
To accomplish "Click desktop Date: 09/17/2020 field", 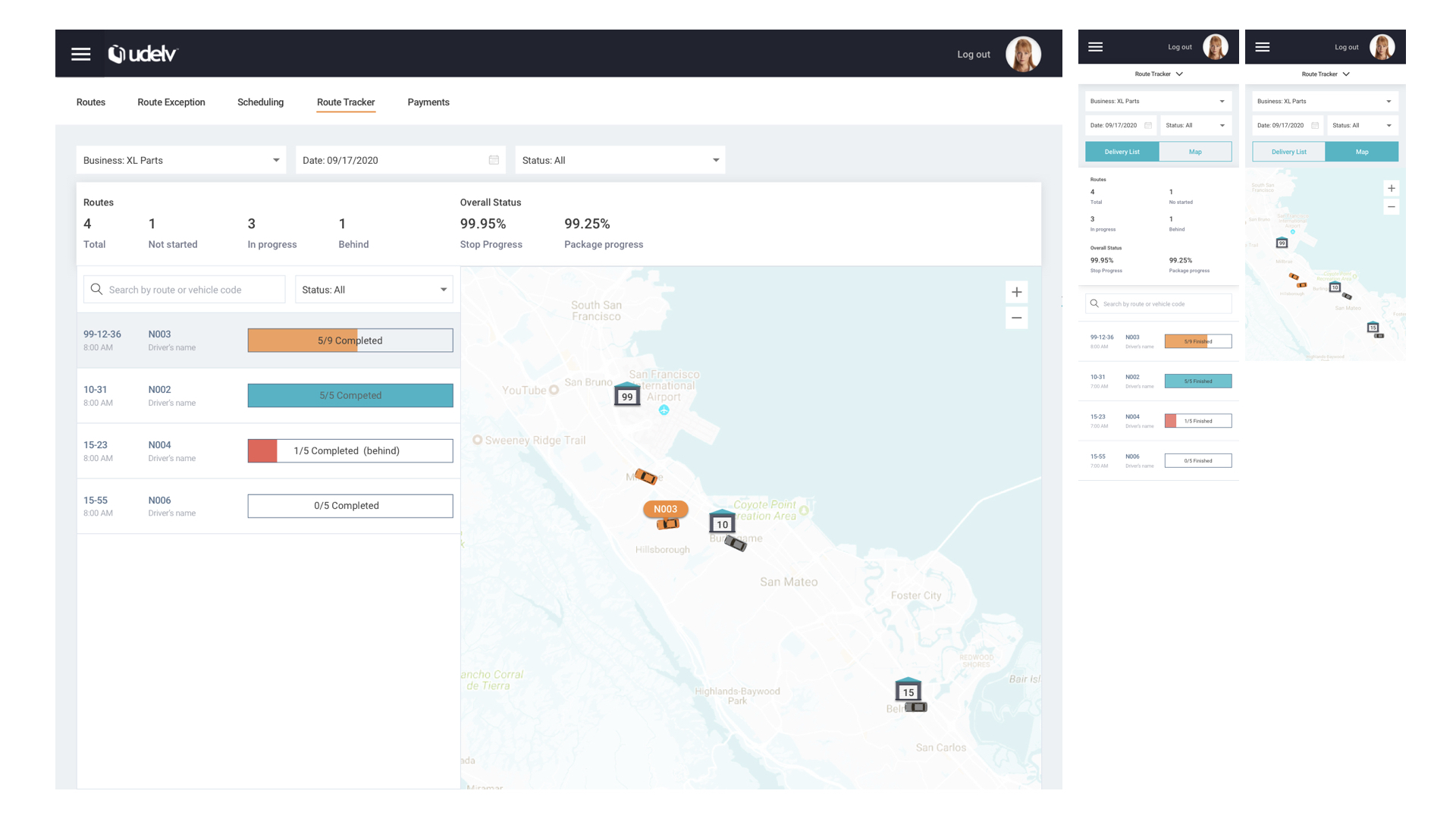I will point(400,160).
